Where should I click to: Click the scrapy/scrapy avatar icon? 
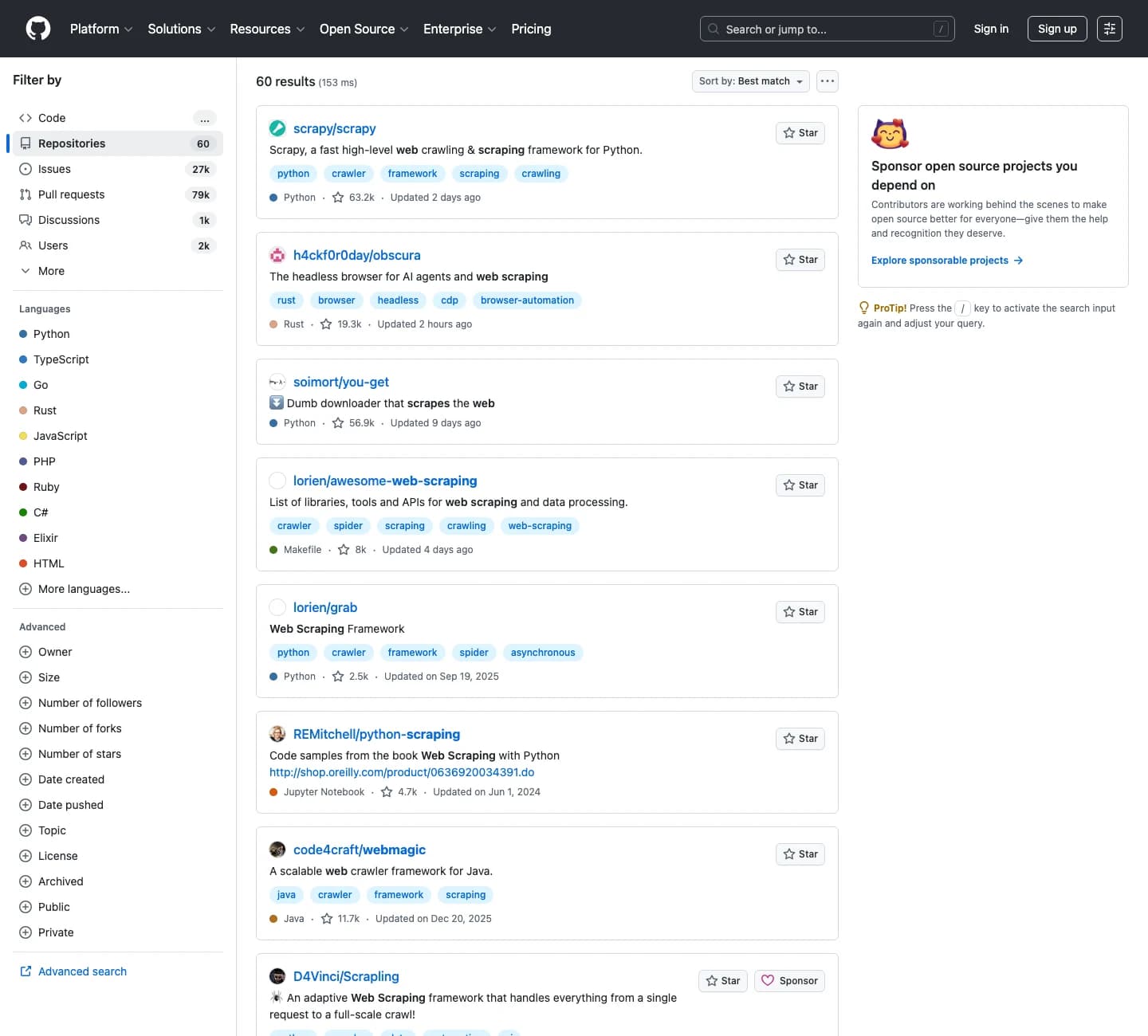277,128
